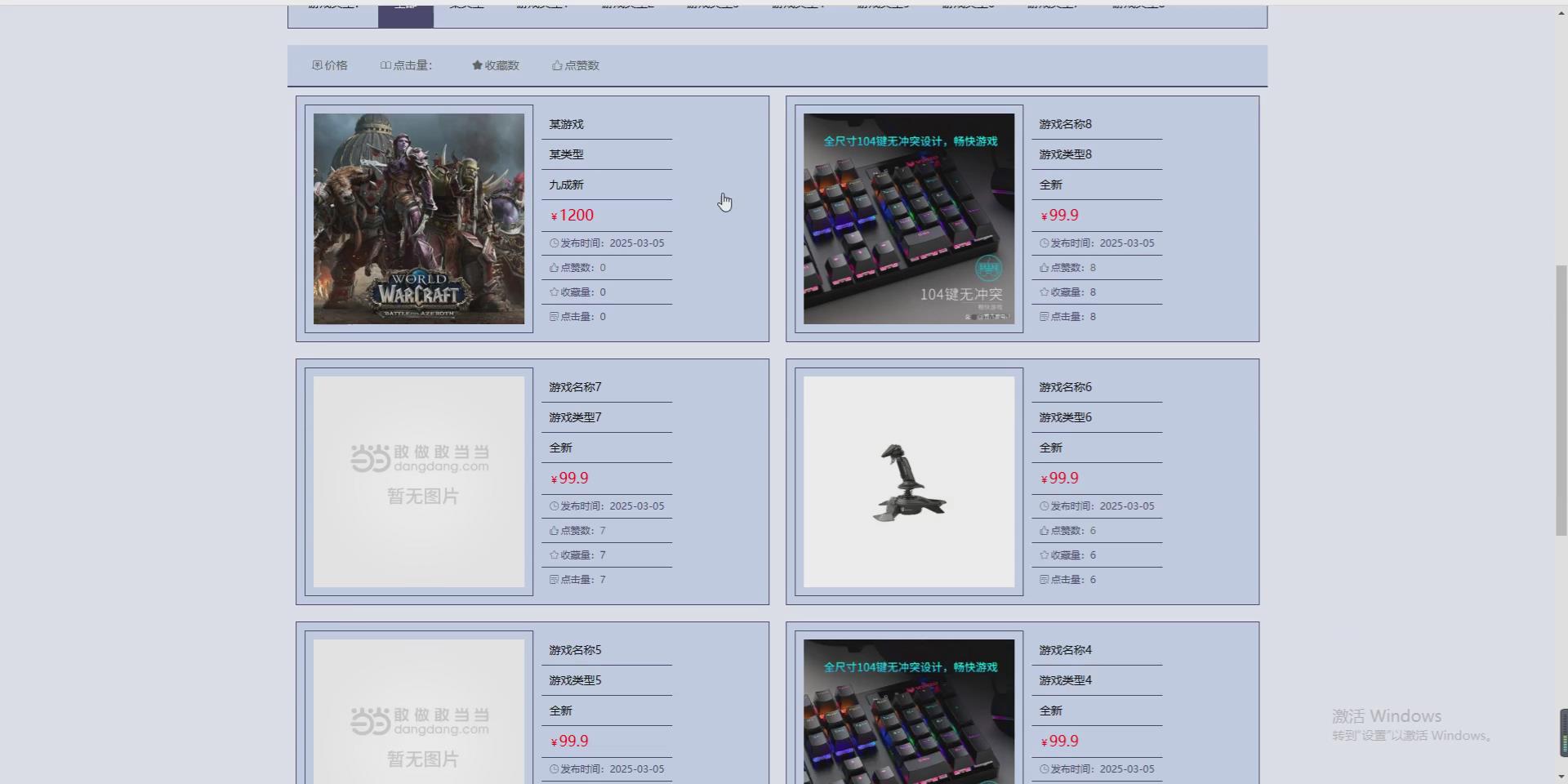Click ¥99.9 price of 游戏名称4
The image size is (1568, 784).
tap(1060, 742)
